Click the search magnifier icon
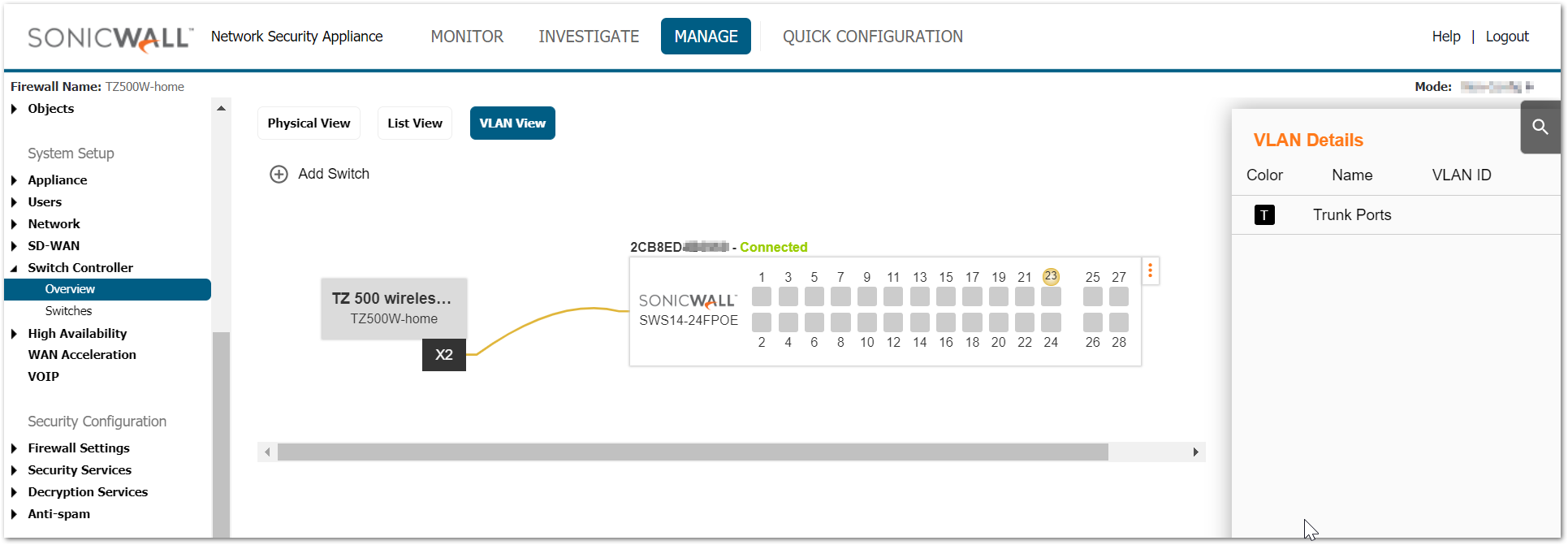Viewport: 1568px width, 545px height. click(1540, 128)
